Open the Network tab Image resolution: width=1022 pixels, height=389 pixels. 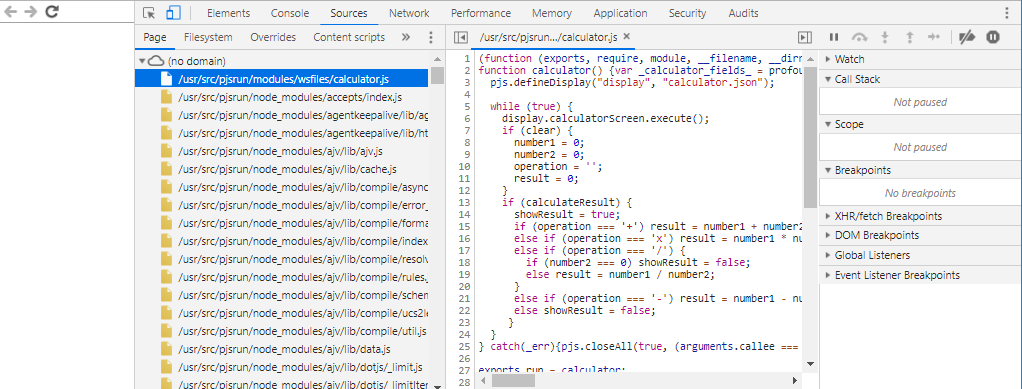[409, 13]
